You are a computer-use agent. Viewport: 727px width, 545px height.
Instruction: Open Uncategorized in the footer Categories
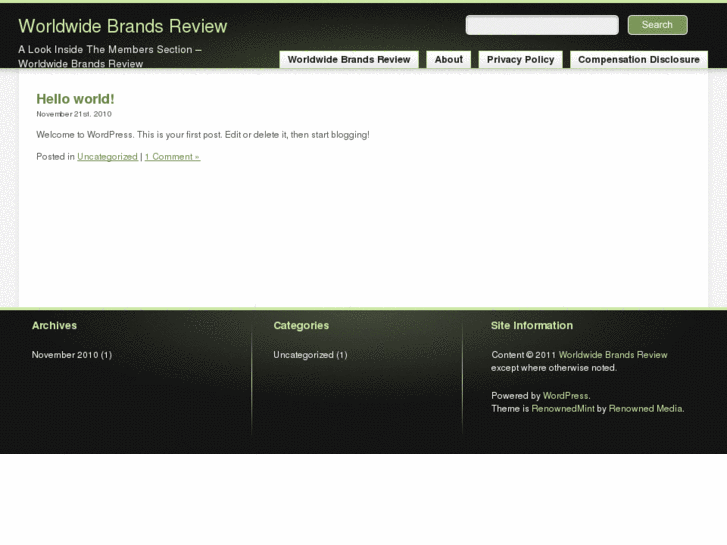[x=303, y=355]
